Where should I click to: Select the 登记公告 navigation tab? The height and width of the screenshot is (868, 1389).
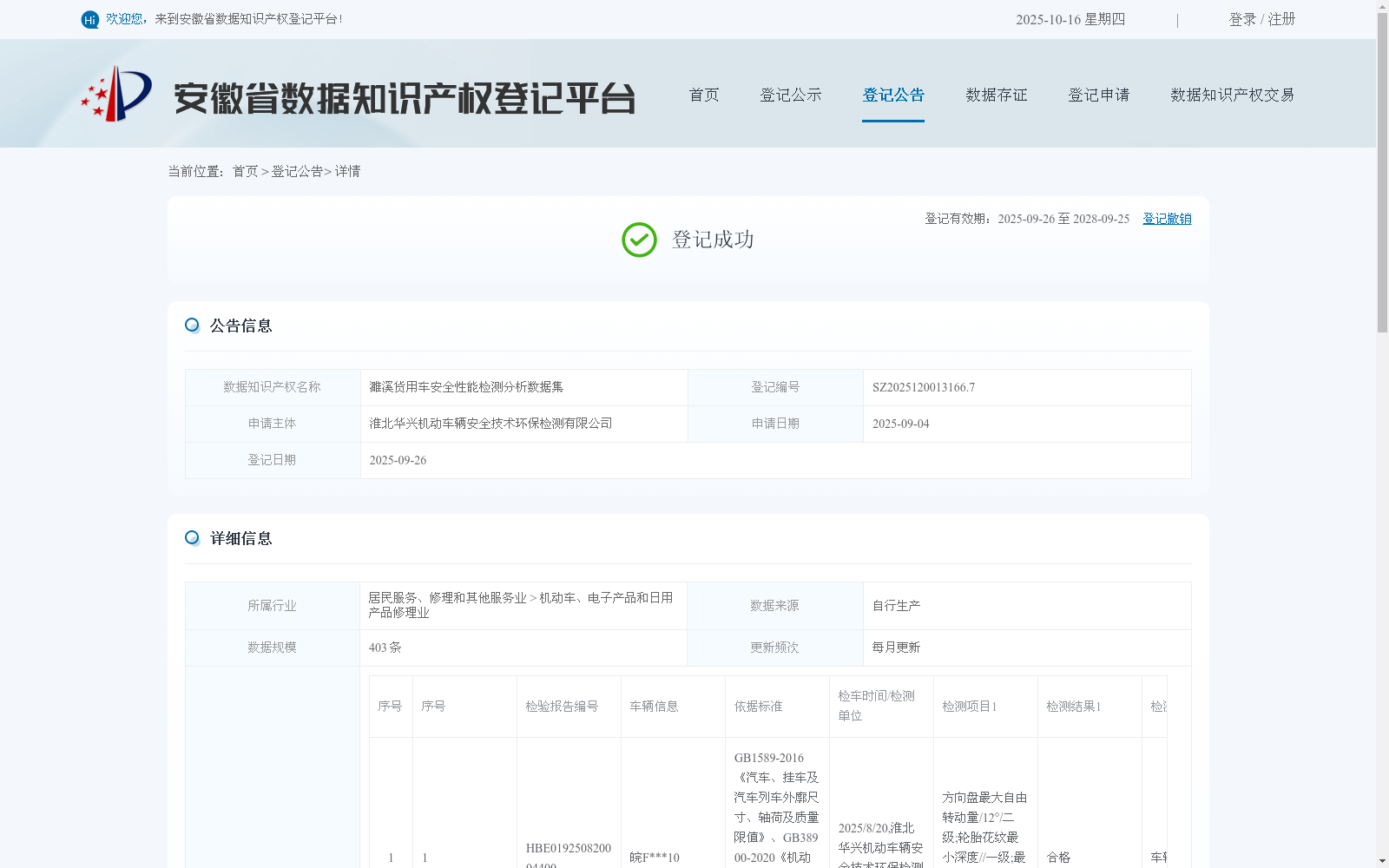point(893,95)
